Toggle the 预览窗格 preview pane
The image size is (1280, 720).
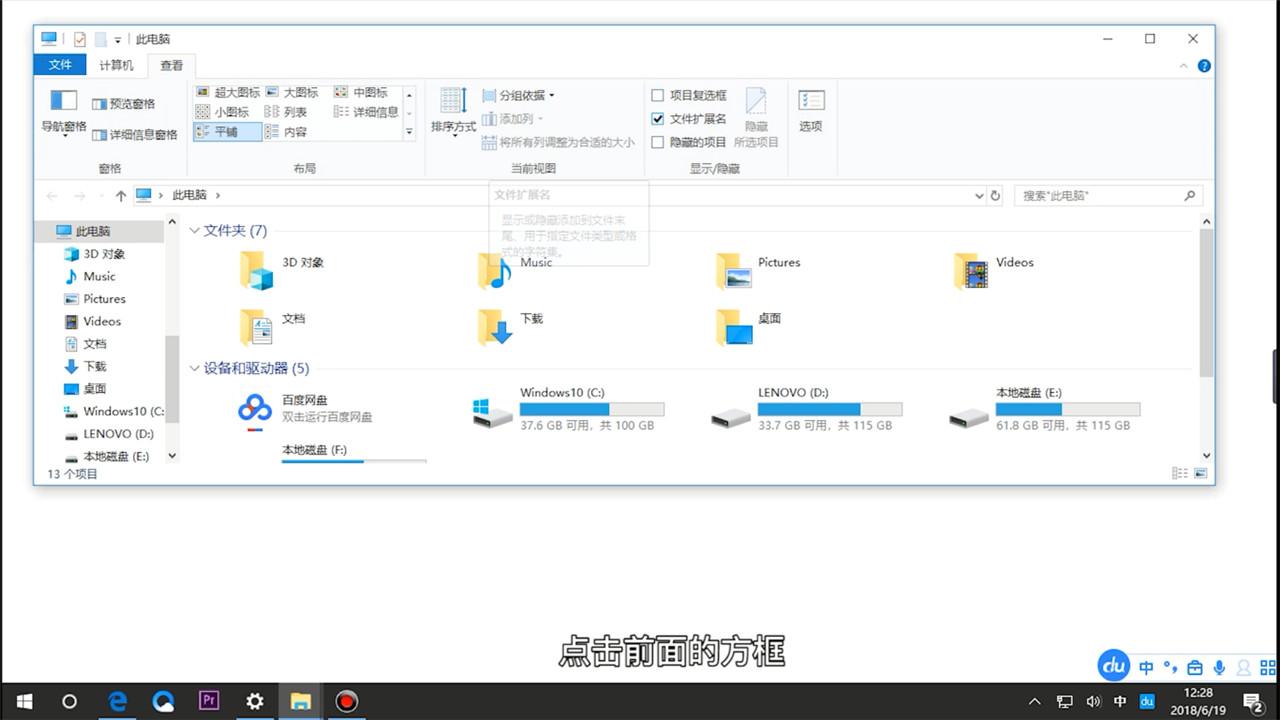124,104
